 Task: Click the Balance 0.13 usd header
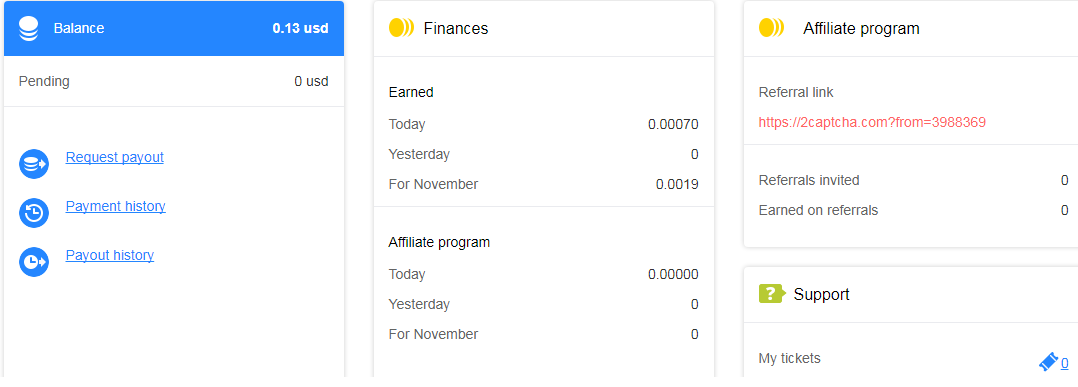click(174, 29)
